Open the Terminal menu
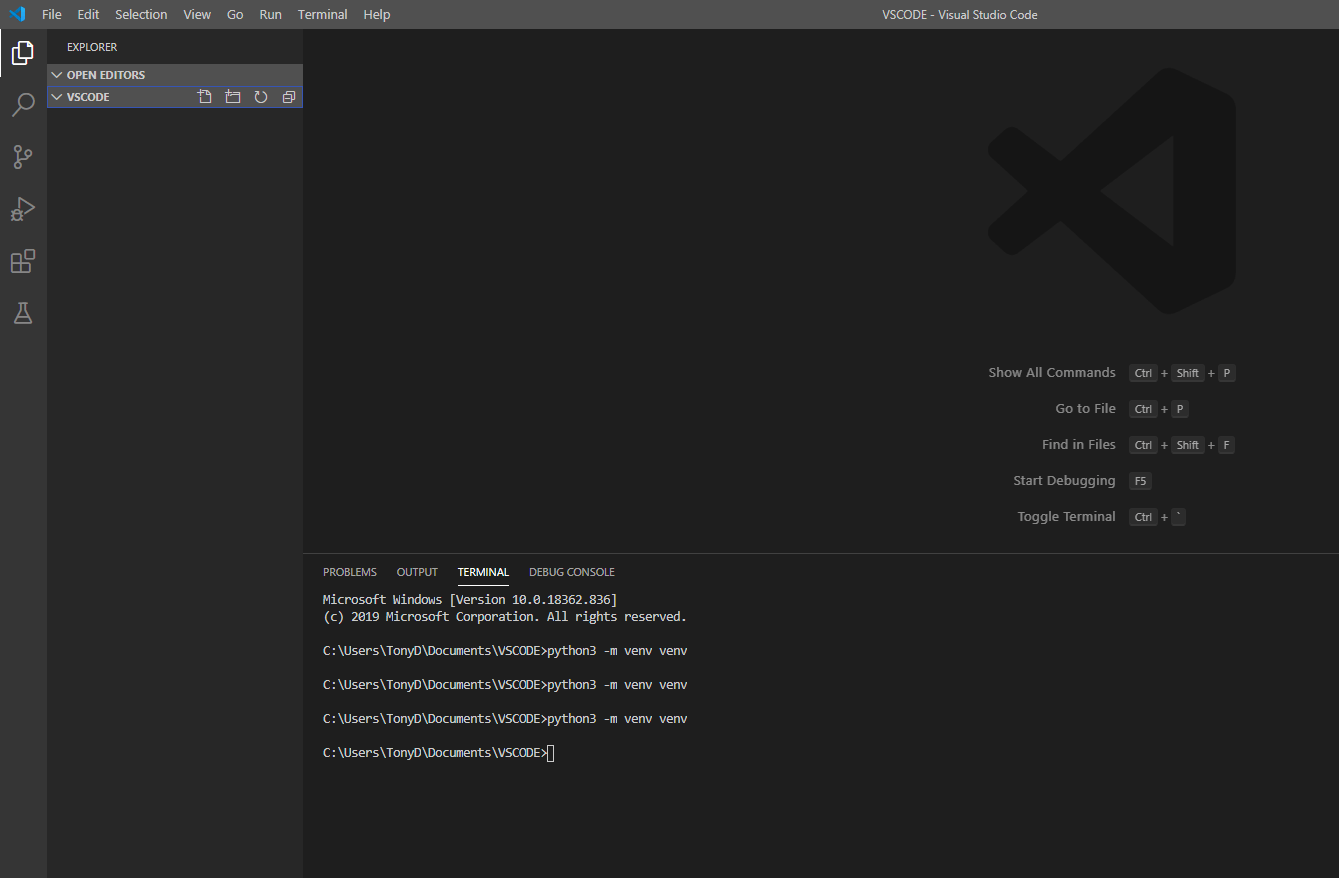The height and width of the screenshot is (878, 1339). [322, 14]
